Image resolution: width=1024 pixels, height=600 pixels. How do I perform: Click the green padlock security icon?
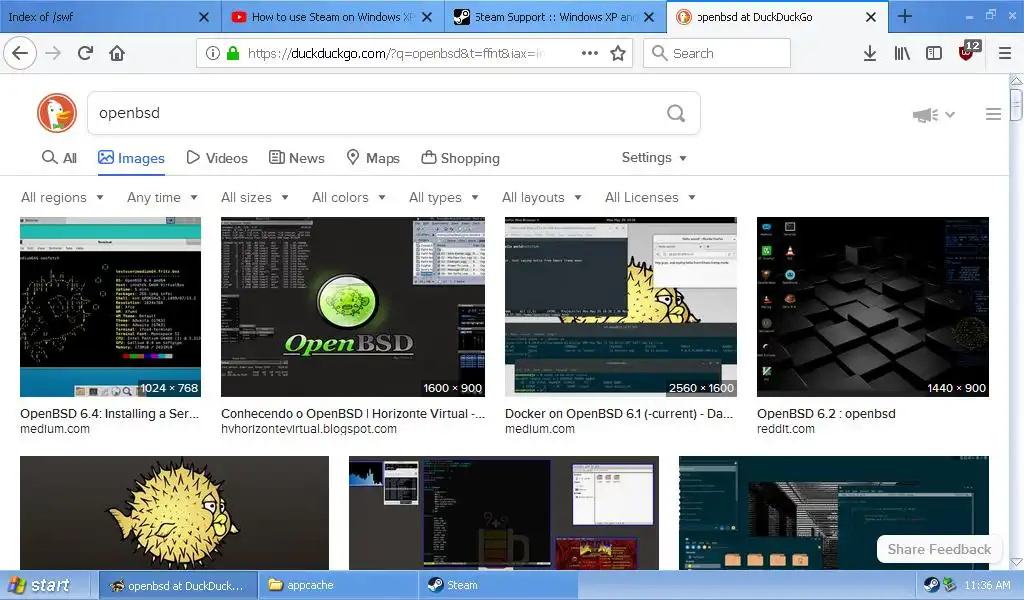pyautogui.click(x=232, y=53)
